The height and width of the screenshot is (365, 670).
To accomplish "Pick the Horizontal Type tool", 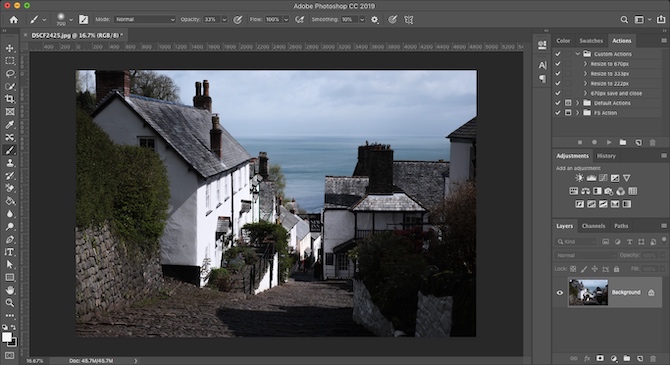I will pyautogui.click(x=9, y=252).
